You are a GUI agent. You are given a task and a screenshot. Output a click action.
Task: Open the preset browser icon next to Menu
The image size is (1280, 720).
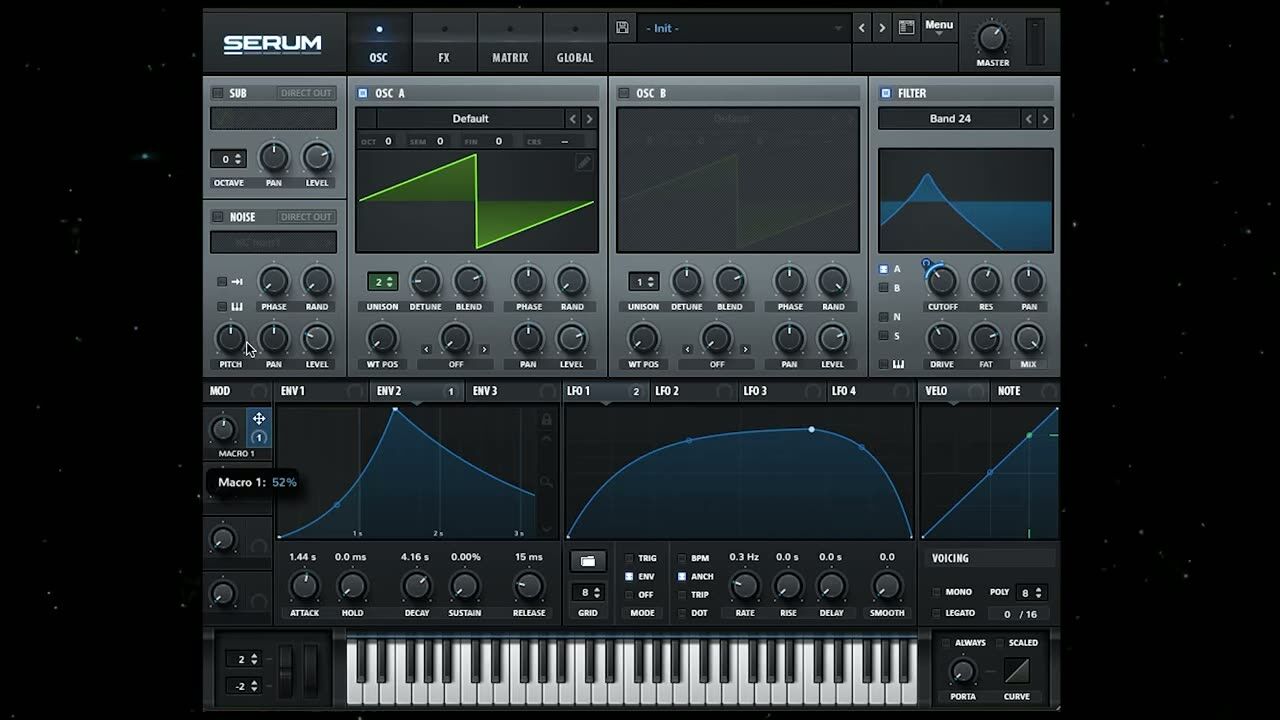pyautogui.click(x=906, y=28)
